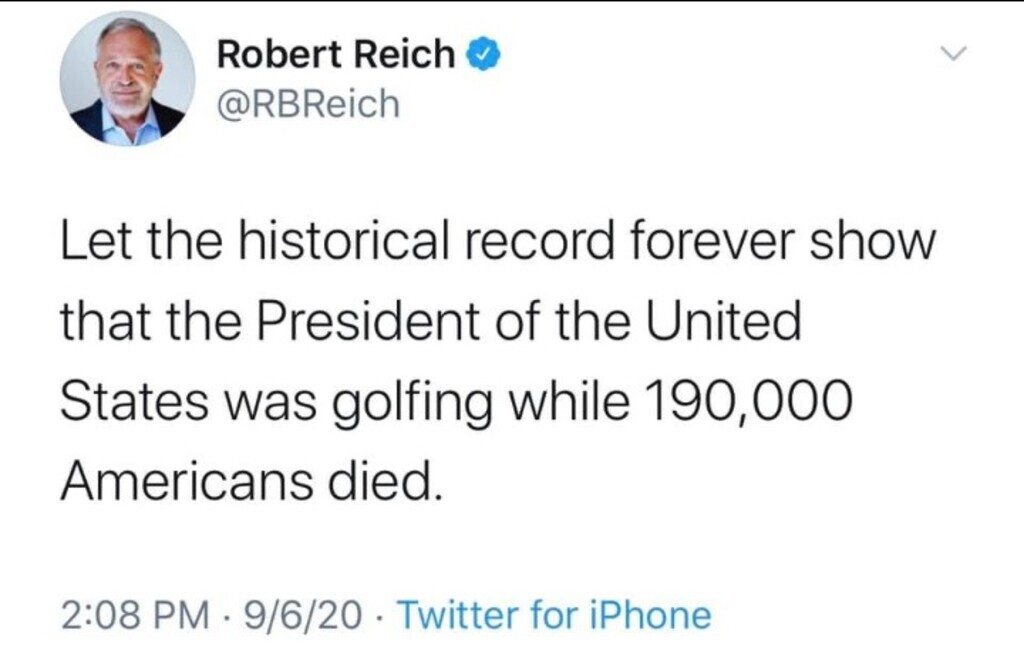Click the word 'United' in the tweet

(x=732, y=322)
